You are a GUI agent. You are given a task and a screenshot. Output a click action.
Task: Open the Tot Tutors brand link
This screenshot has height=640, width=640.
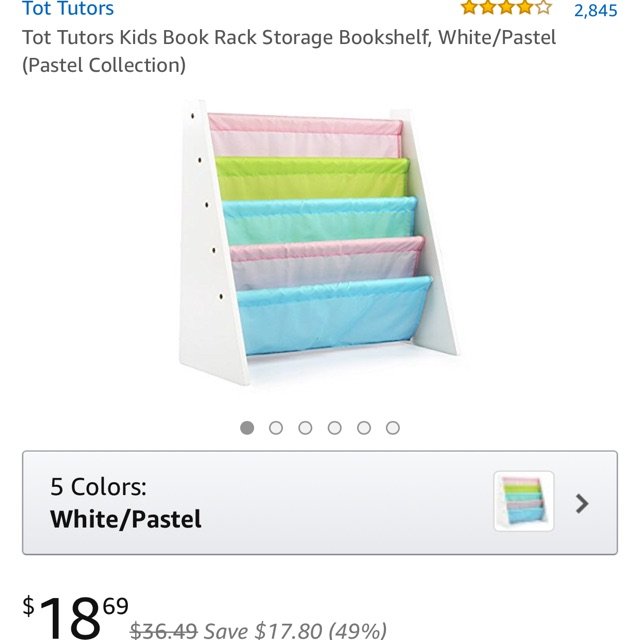[x=68, y=9]
